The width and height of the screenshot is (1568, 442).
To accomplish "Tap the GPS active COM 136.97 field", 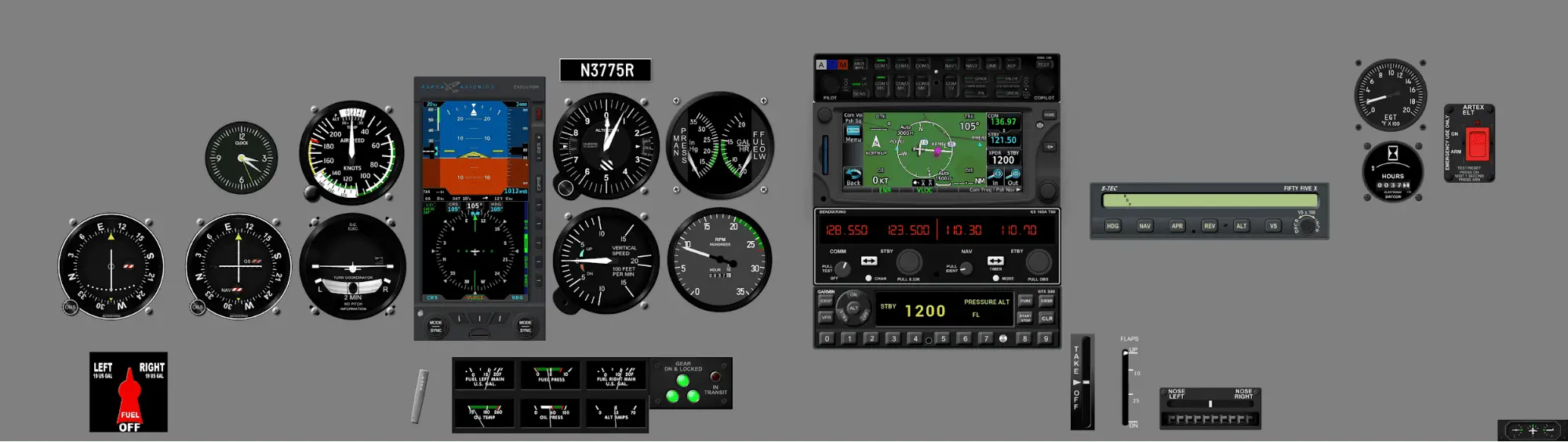I will pyautogui.click(x=1003, y=120).
